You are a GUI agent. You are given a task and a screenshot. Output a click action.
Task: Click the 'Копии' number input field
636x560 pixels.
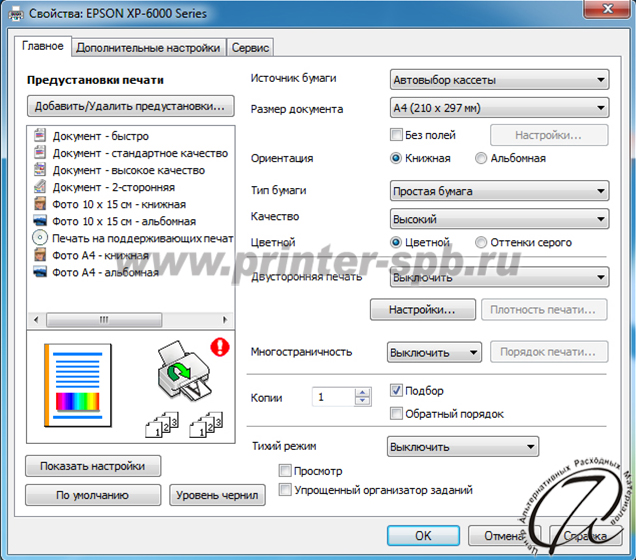333,397
